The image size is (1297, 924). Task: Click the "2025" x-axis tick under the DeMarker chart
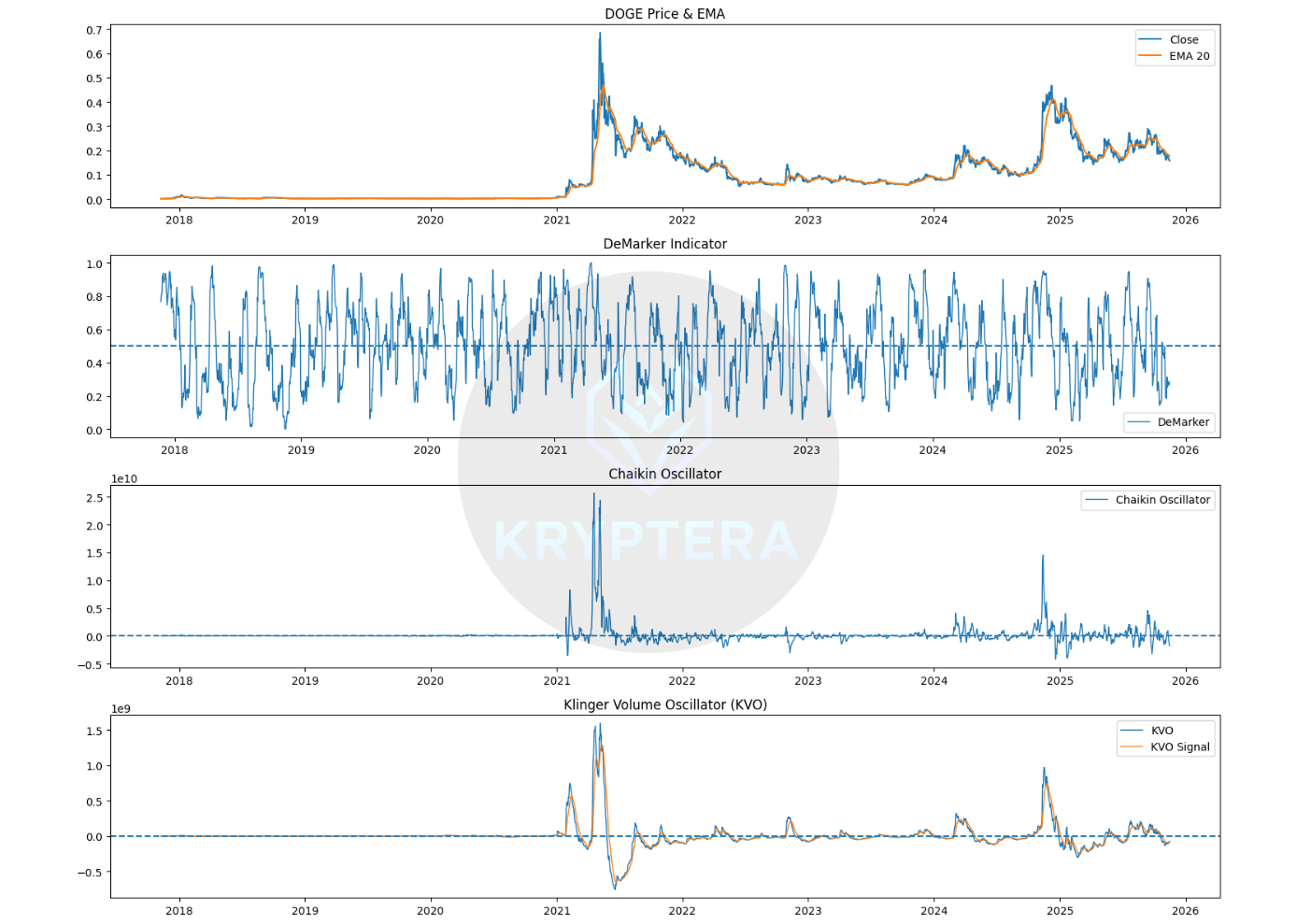(1059, 450)
